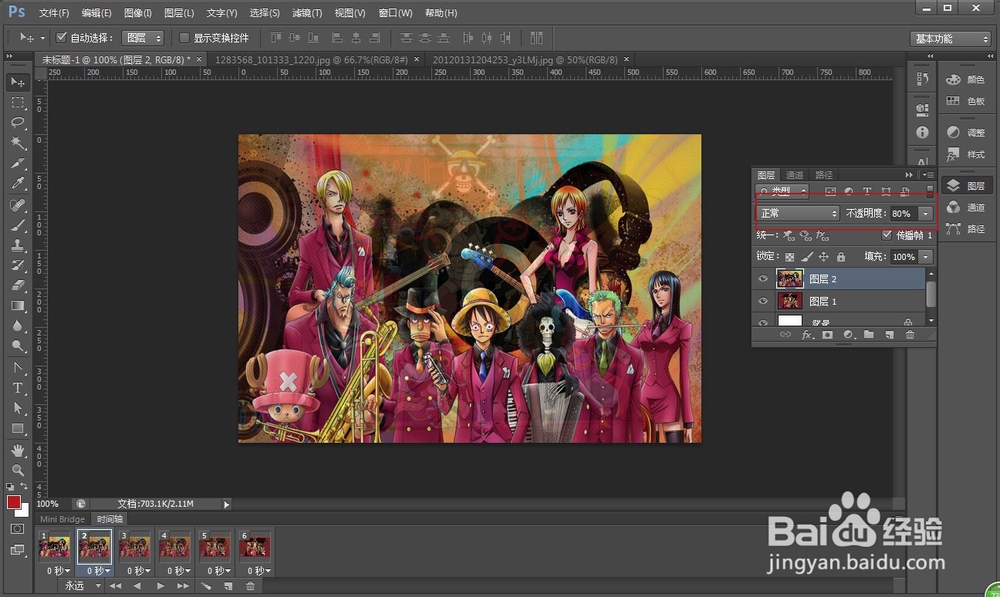Screen dimensions: 1000x597
Task: Select the Blur tool
Action: pos(17,326)
